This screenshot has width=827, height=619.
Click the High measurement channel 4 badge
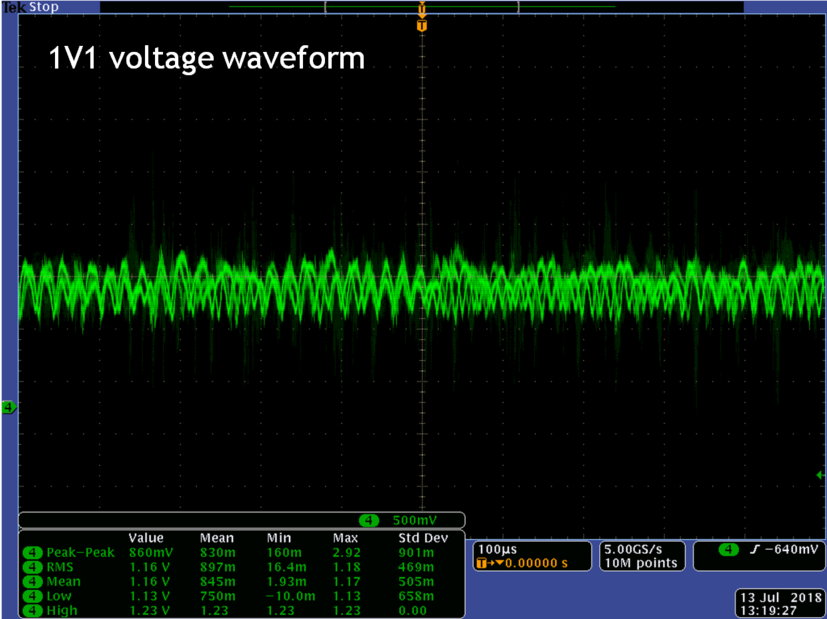coord(33,611)
